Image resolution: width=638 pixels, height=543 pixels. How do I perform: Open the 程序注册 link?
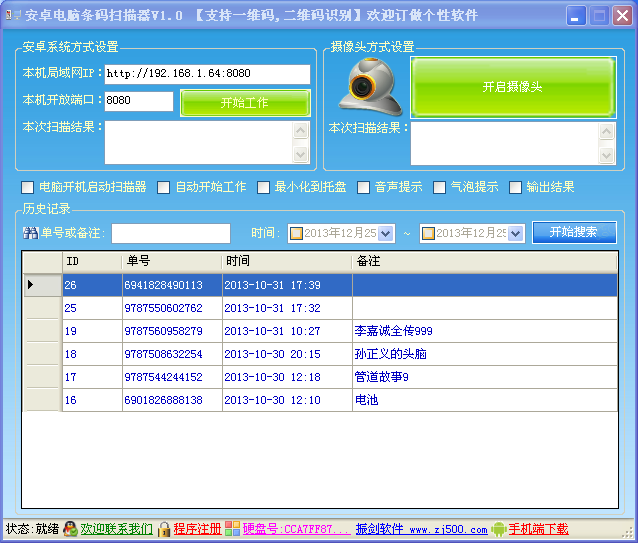coord(197,529)
